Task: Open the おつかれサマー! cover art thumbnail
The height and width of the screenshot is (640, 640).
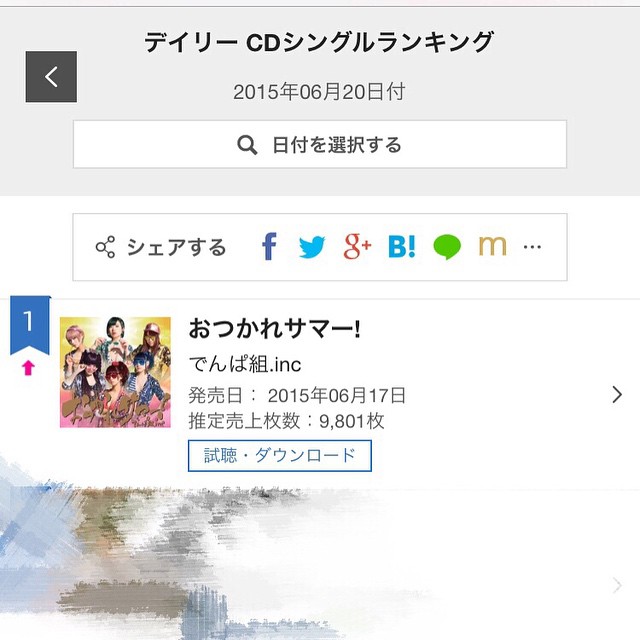Action: [x=115, y=372]
